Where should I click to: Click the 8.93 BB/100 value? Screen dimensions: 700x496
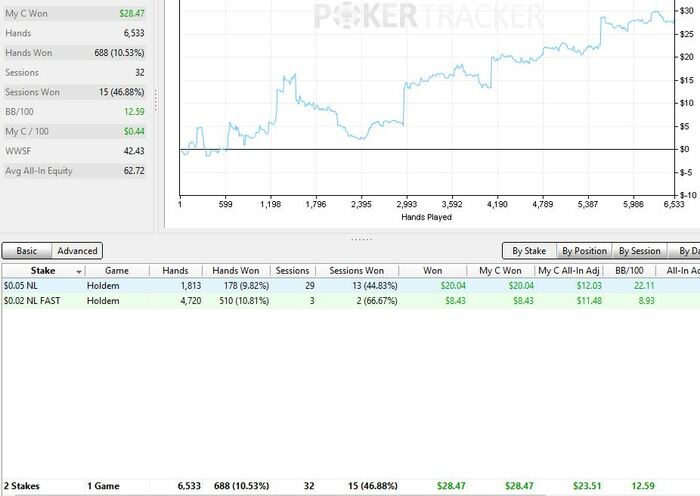point(646,301)
